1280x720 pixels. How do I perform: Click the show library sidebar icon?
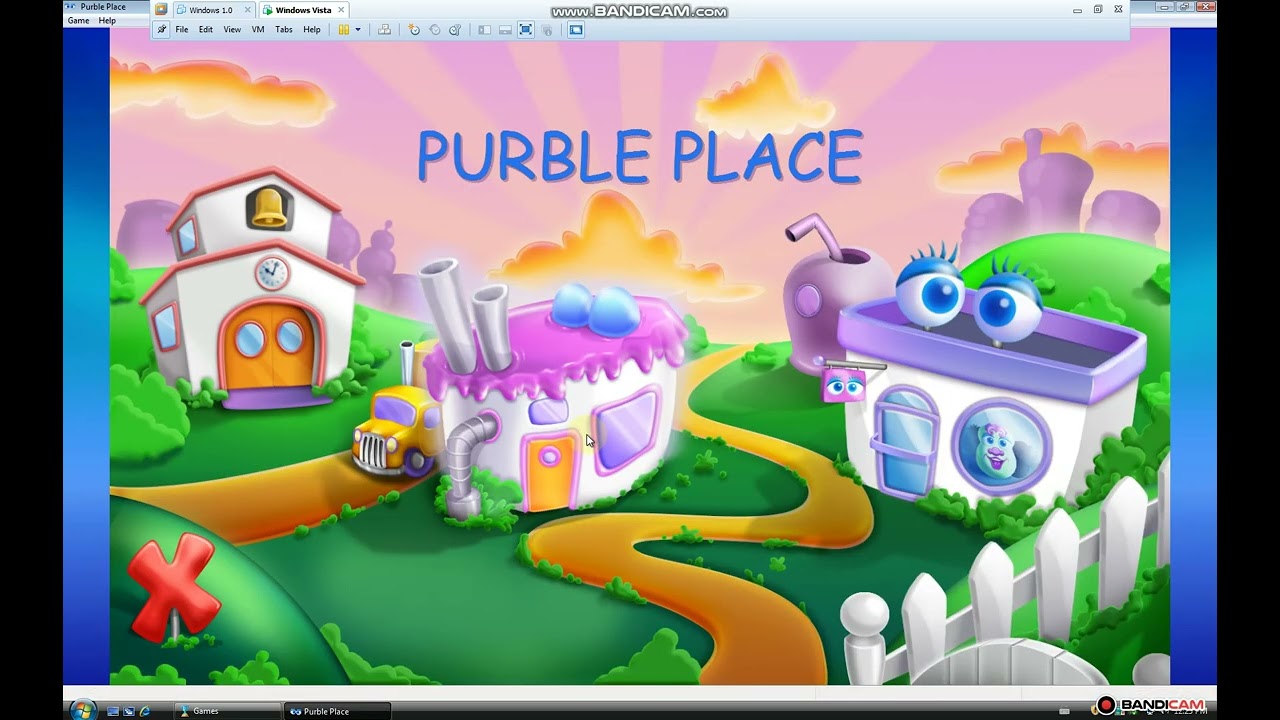tap(484, 30)
